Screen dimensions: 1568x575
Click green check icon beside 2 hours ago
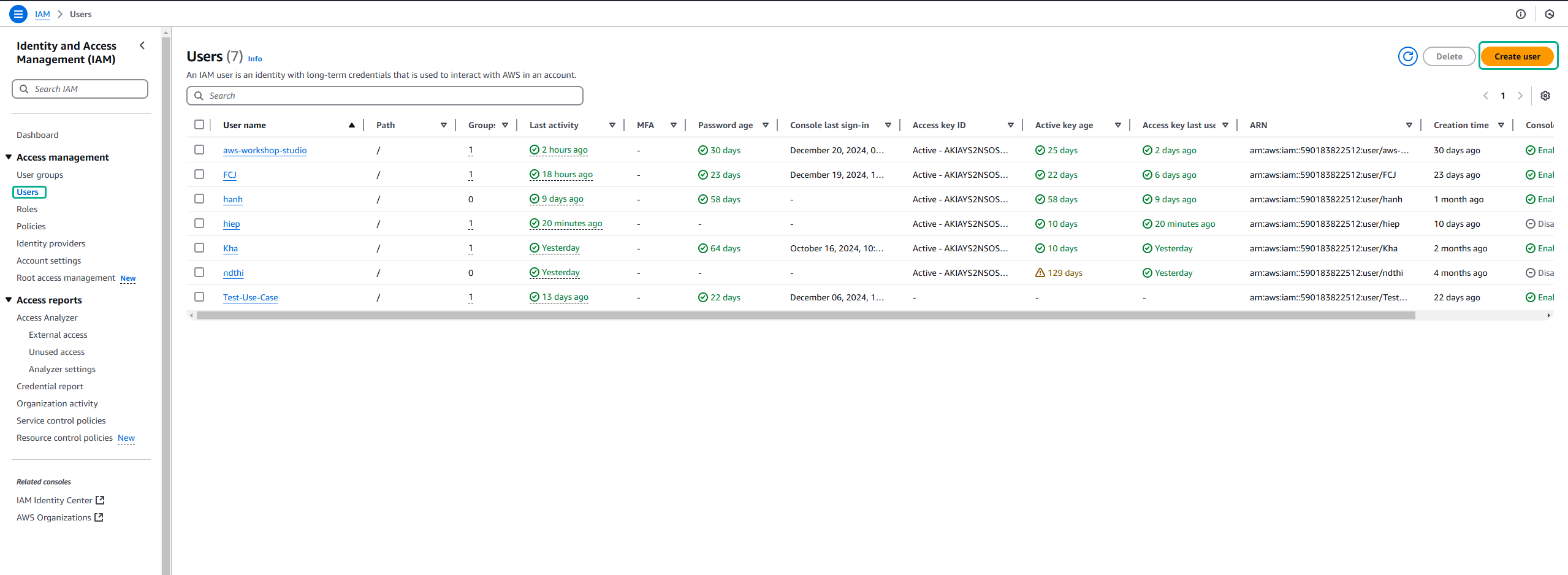tap(535, 150)
